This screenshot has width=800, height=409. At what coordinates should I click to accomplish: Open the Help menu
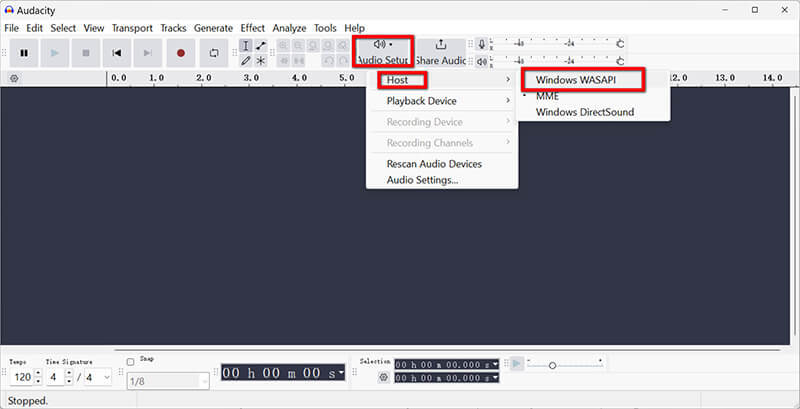pyautogui.click(x=355, y=28)
